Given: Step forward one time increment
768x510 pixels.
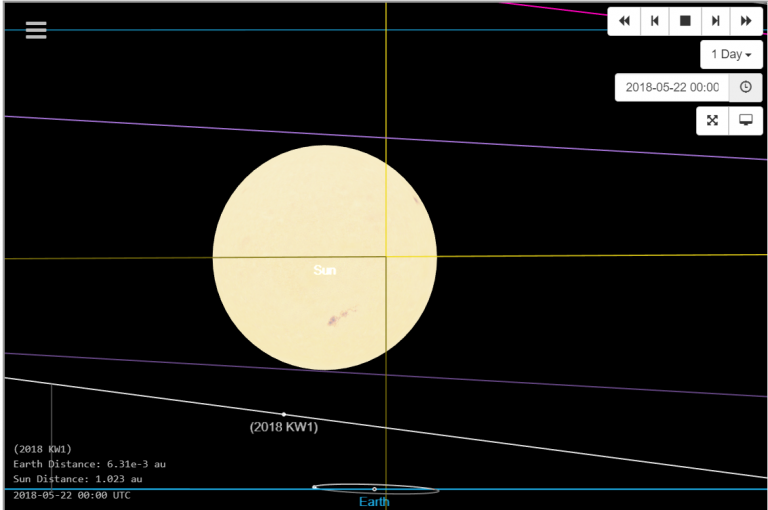Looking at the screenshot, I should pos(716,21).
